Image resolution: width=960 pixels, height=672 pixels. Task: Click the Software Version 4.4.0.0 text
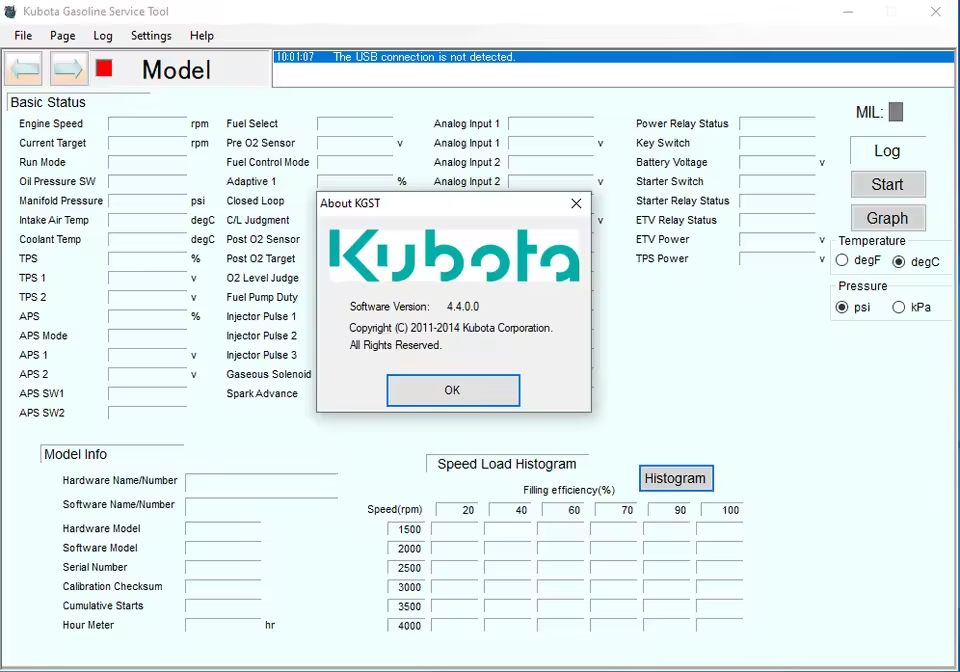click(414, 307)
